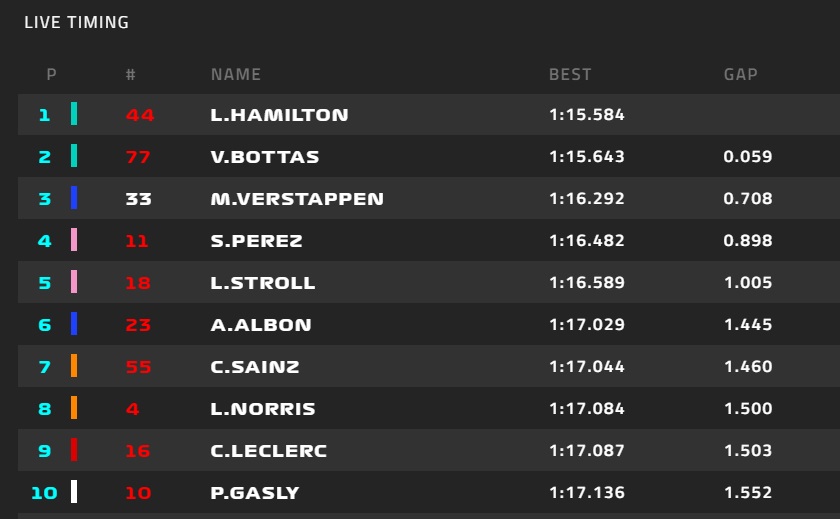Click A.Albon's gap value 1.445

pos(748,325)
